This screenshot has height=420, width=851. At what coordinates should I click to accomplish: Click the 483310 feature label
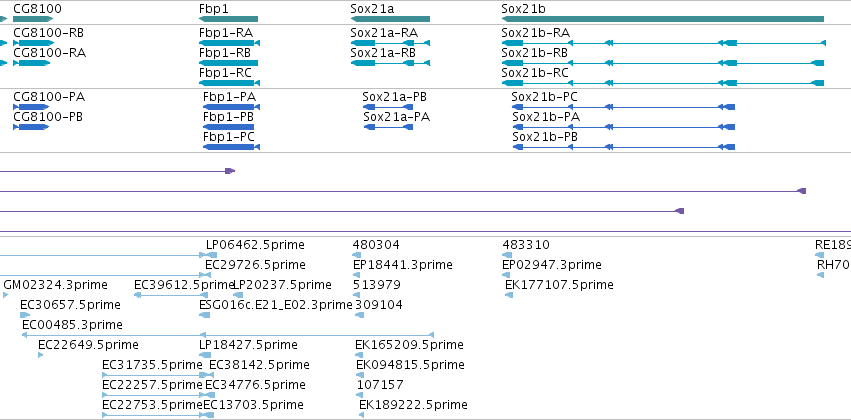[525, 245]
